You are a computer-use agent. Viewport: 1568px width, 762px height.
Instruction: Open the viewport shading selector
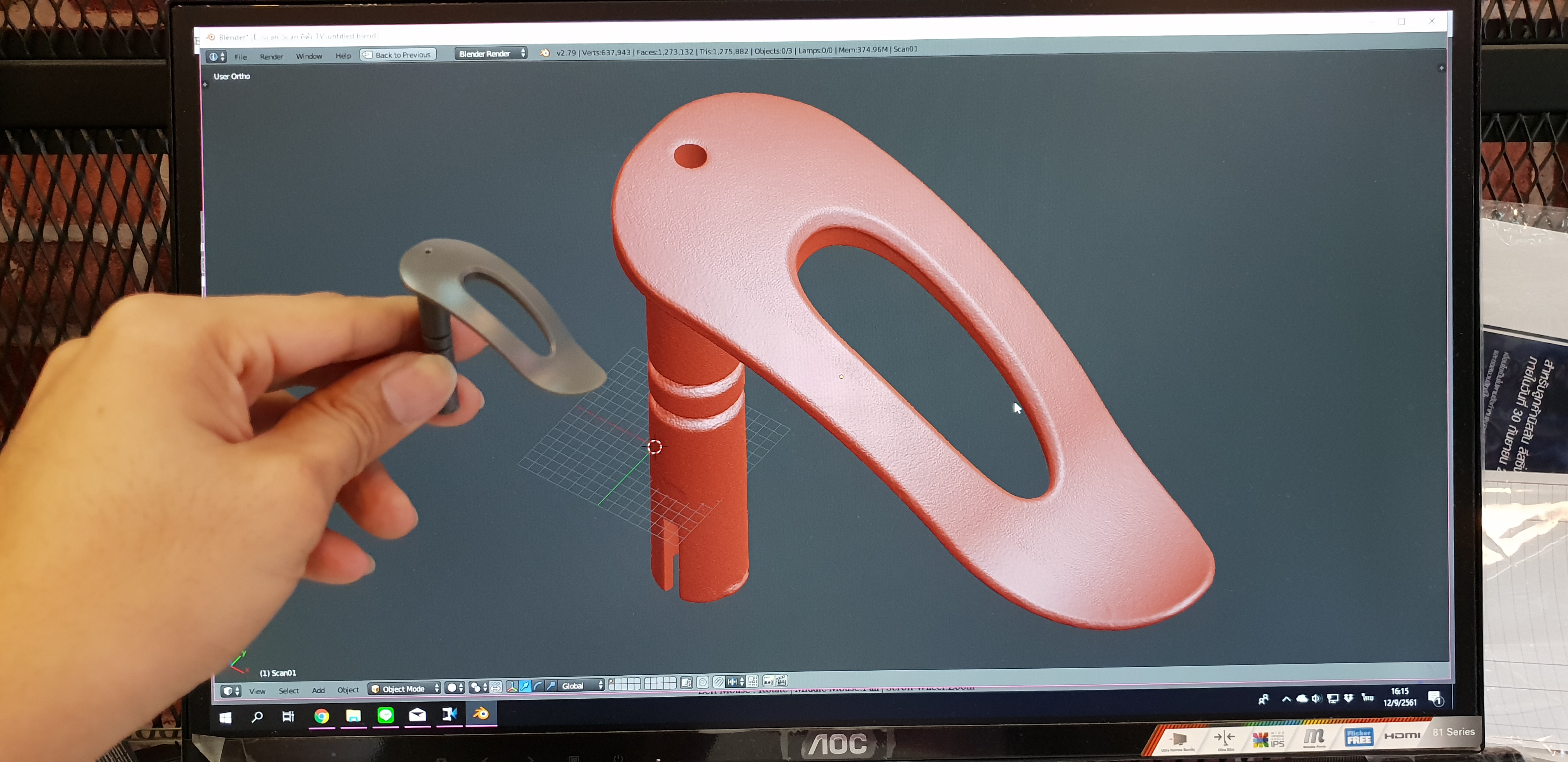coord(455,688)
